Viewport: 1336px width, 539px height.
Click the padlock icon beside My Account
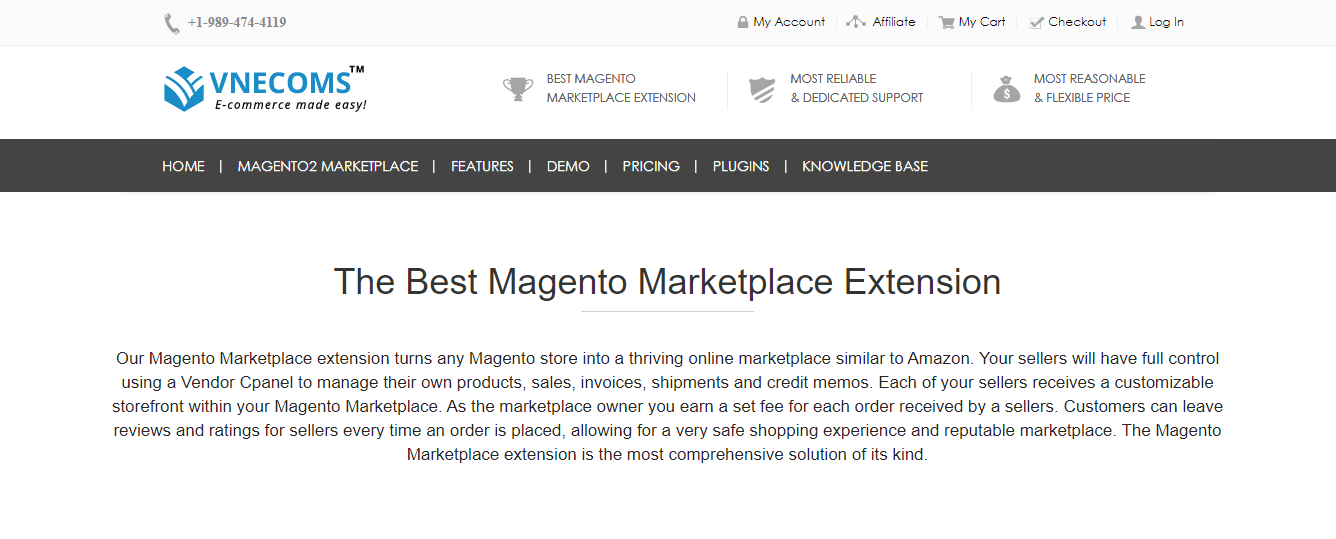tap(742, 22)
